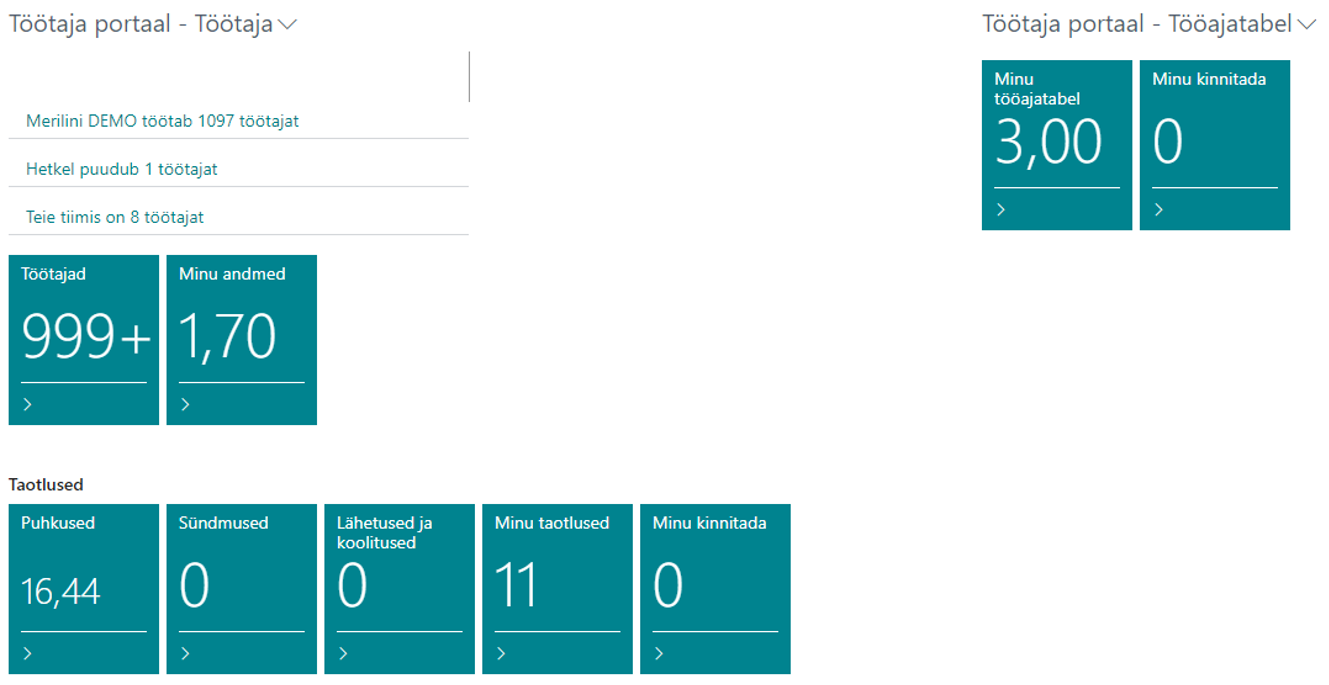Open the Minu tööajatabel tile
1329x685 pixels.
[x=1057, y=145]
